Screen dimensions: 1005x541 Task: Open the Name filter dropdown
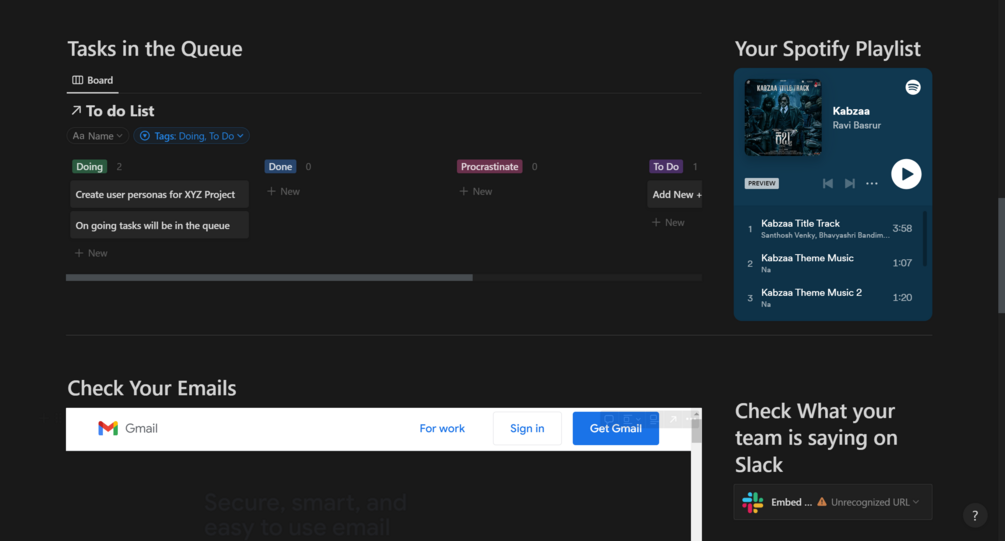click(97, 136)
